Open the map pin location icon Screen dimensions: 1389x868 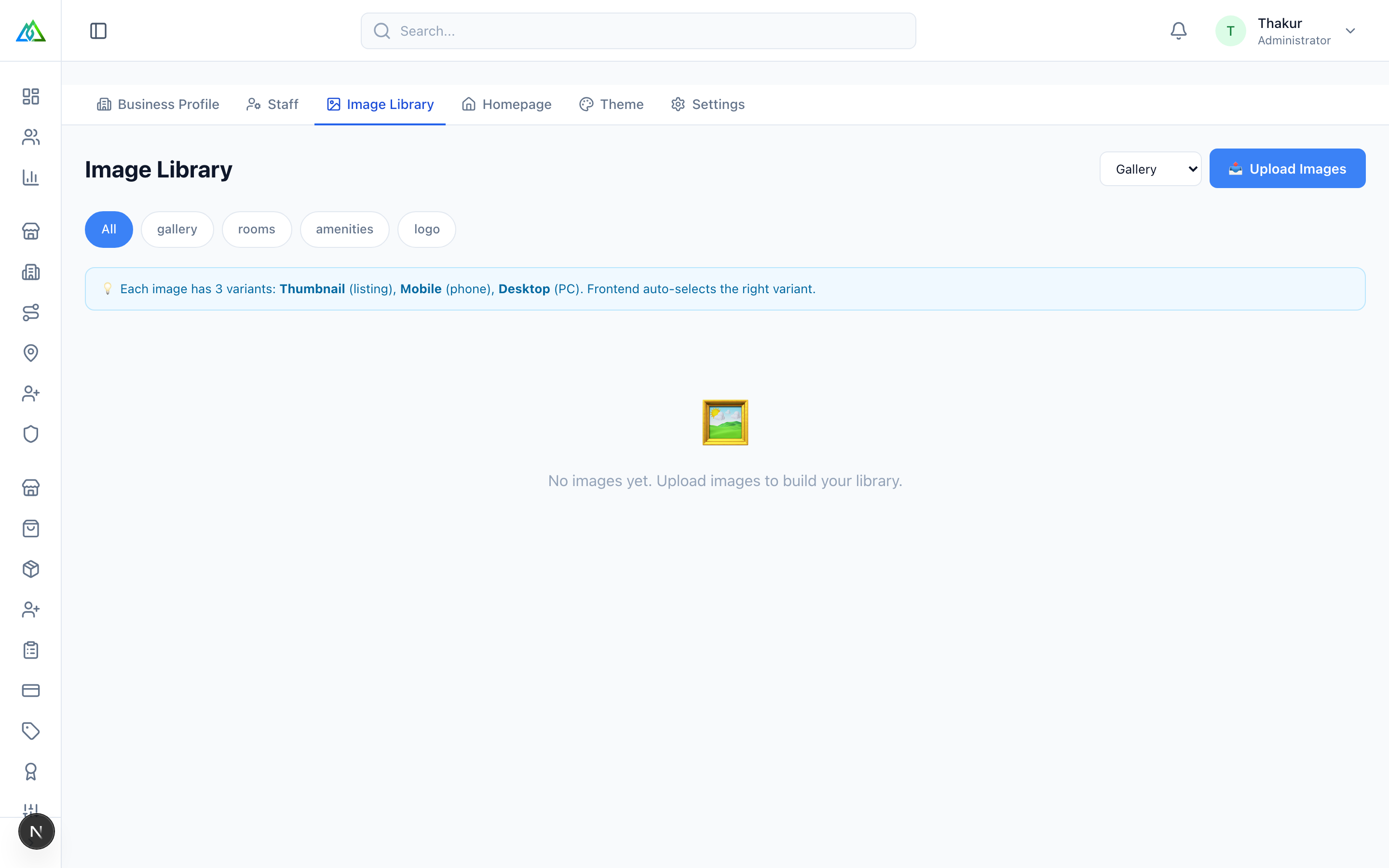coord(31,353)
